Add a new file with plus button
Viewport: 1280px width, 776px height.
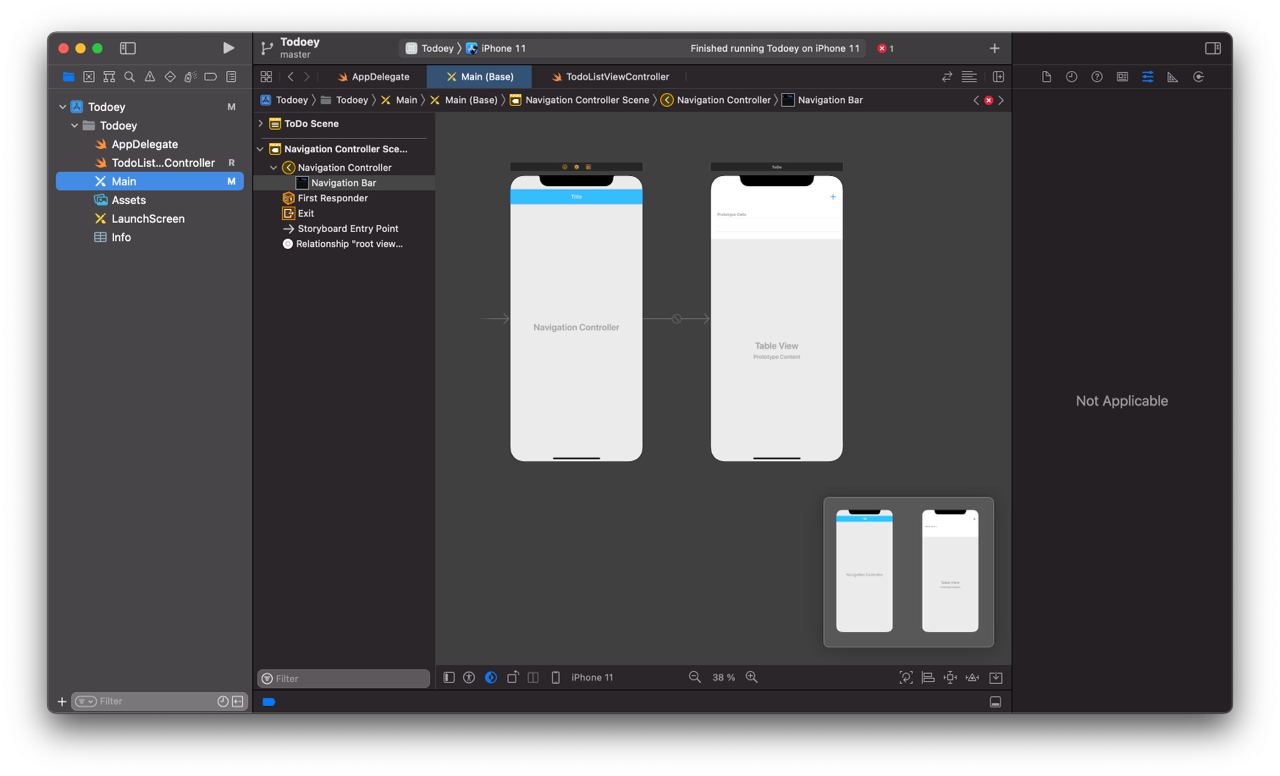coord(62,702)
